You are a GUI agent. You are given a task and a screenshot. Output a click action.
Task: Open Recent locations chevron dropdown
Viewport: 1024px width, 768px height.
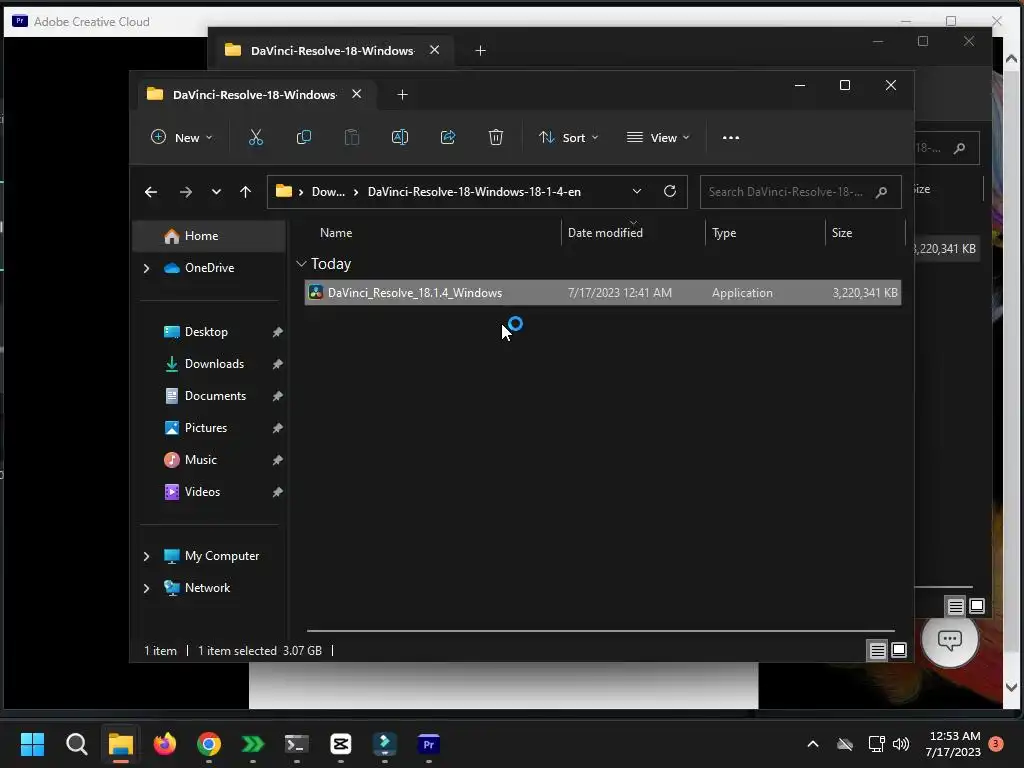pyautogui.click(x=216, y=192)
